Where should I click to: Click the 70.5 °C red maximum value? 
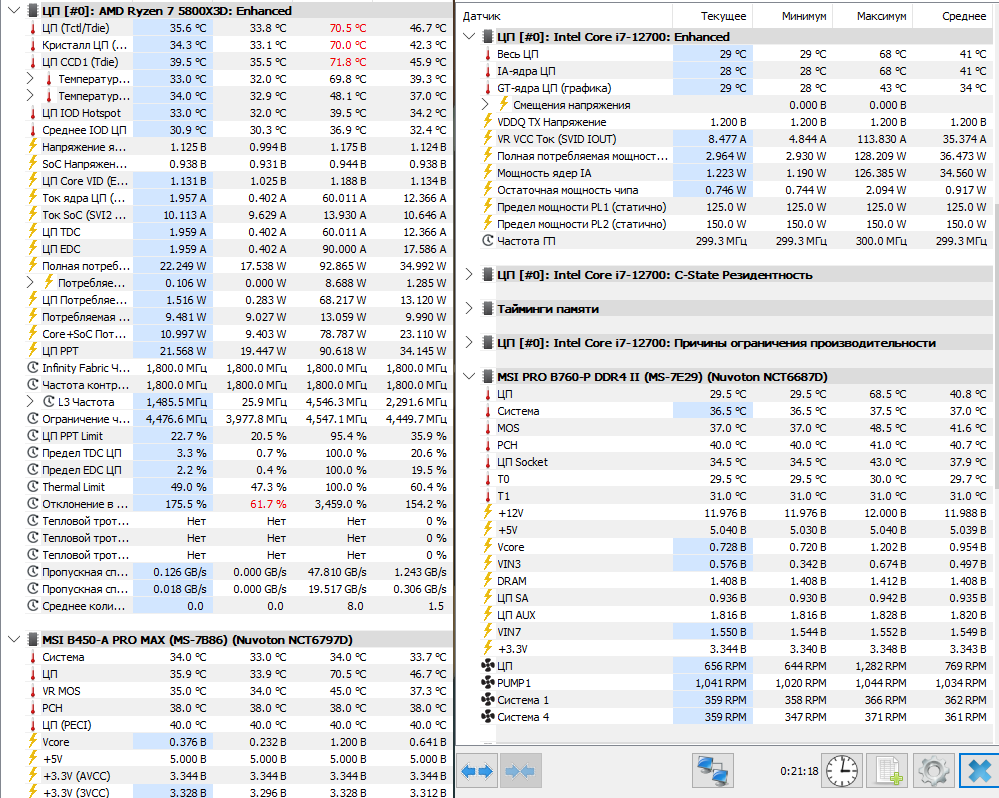point(348,28)
